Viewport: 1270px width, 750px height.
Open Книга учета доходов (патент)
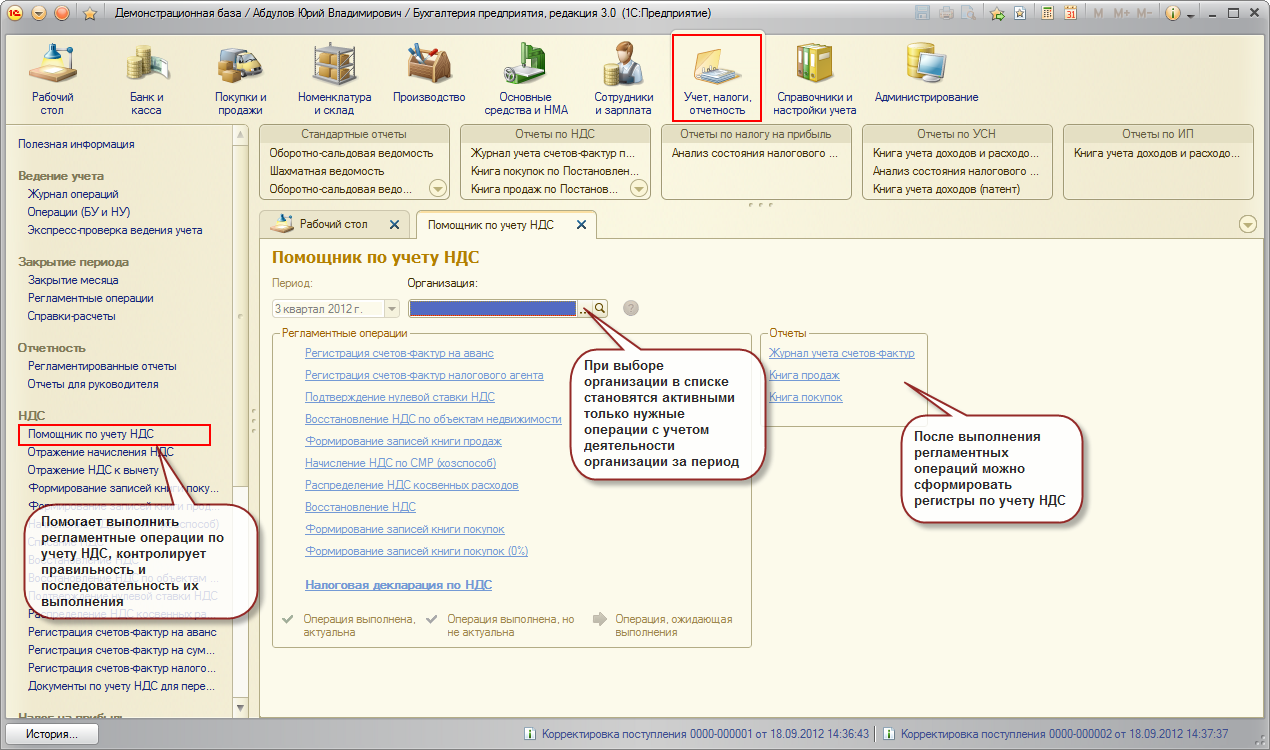946,189
